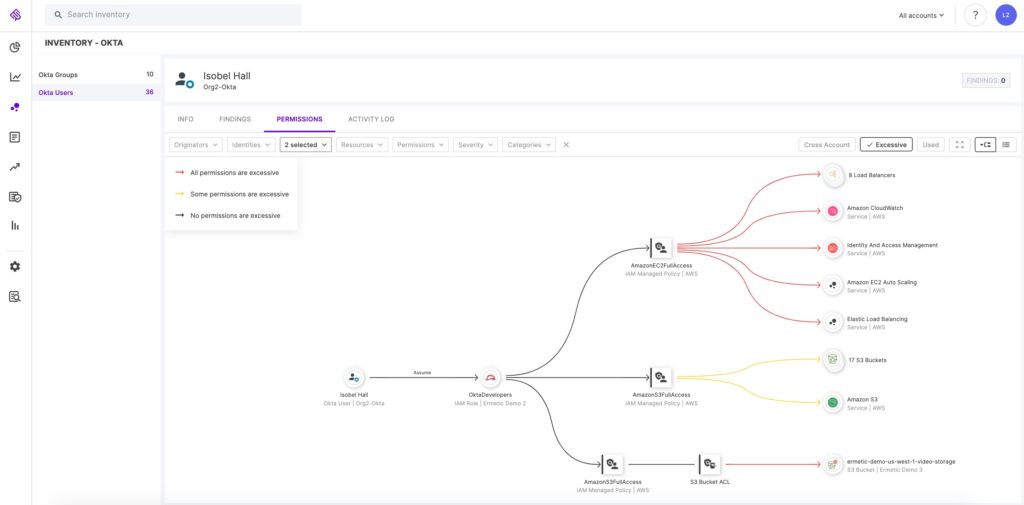Viewport: 1024px width, 505px height.
Task: Open the Originators dropdown
Action: pos(196,144)
